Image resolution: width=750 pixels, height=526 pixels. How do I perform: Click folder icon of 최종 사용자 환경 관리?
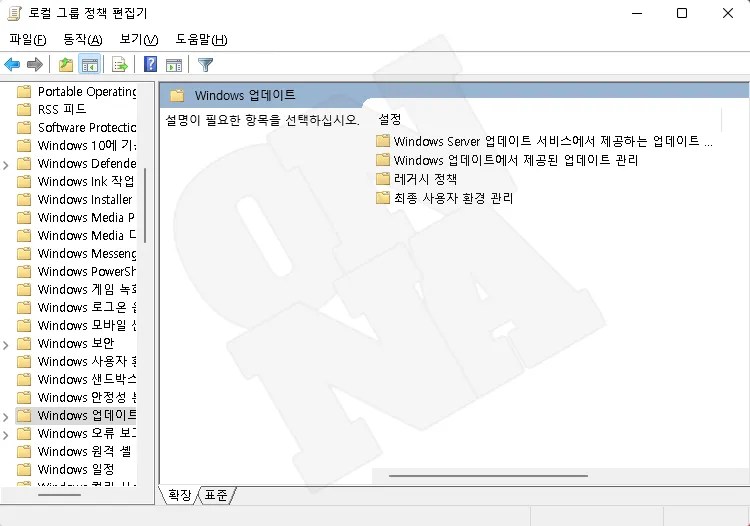[383, 197]
